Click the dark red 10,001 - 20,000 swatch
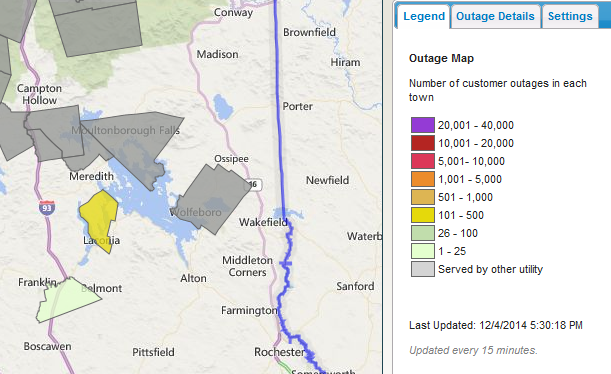 coord(423,143)
